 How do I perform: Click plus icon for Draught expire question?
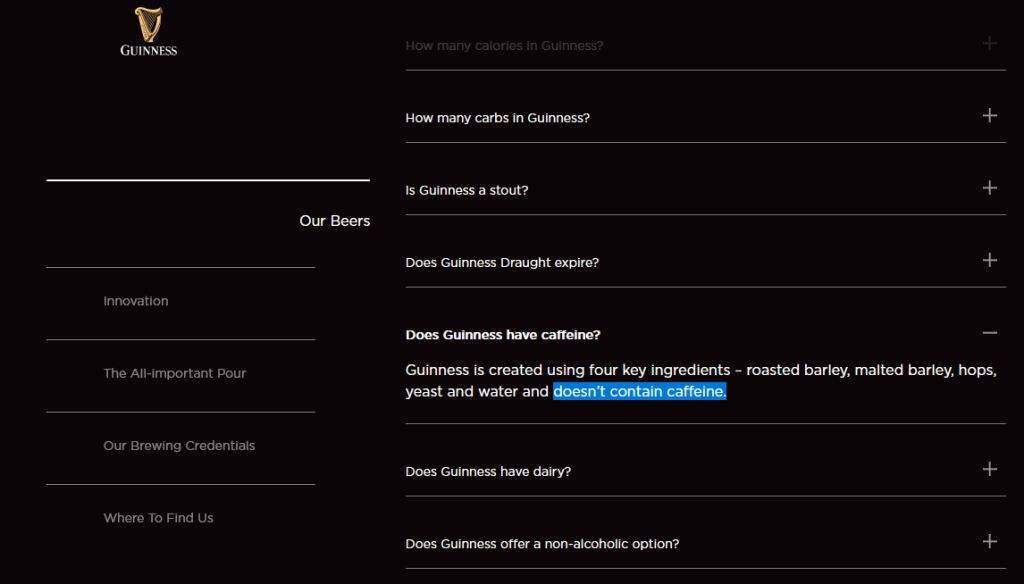click(x=989, y=260)
